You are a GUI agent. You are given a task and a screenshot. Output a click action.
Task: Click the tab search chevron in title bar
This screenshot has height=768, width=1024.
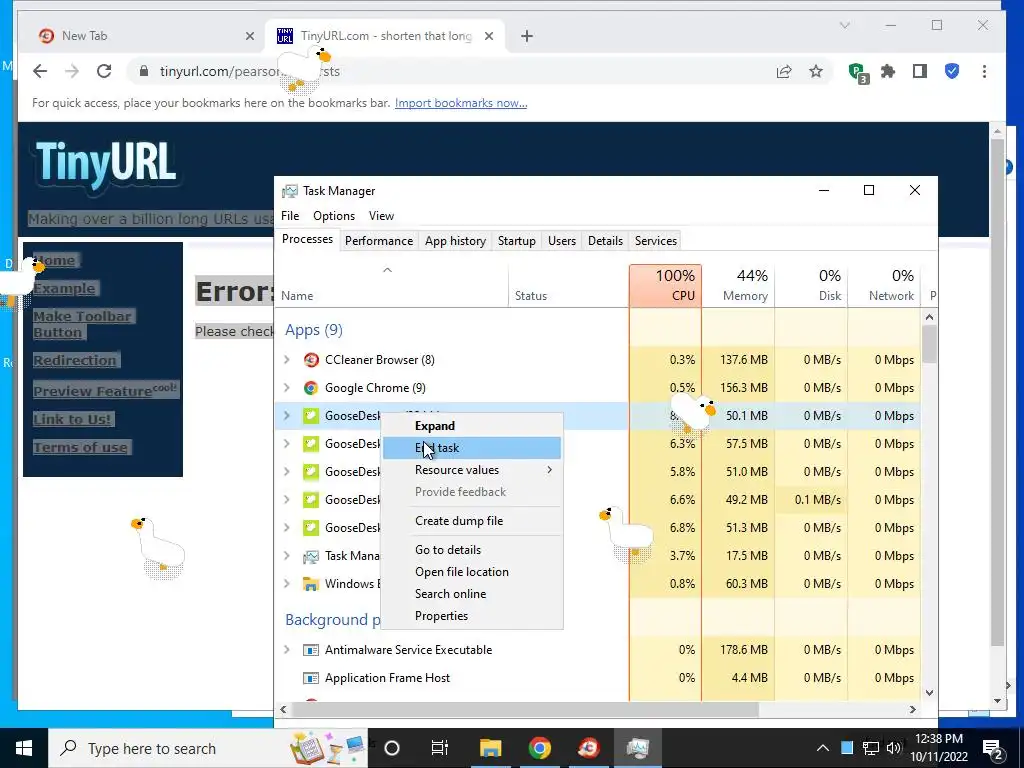click(x=844, y=25)
